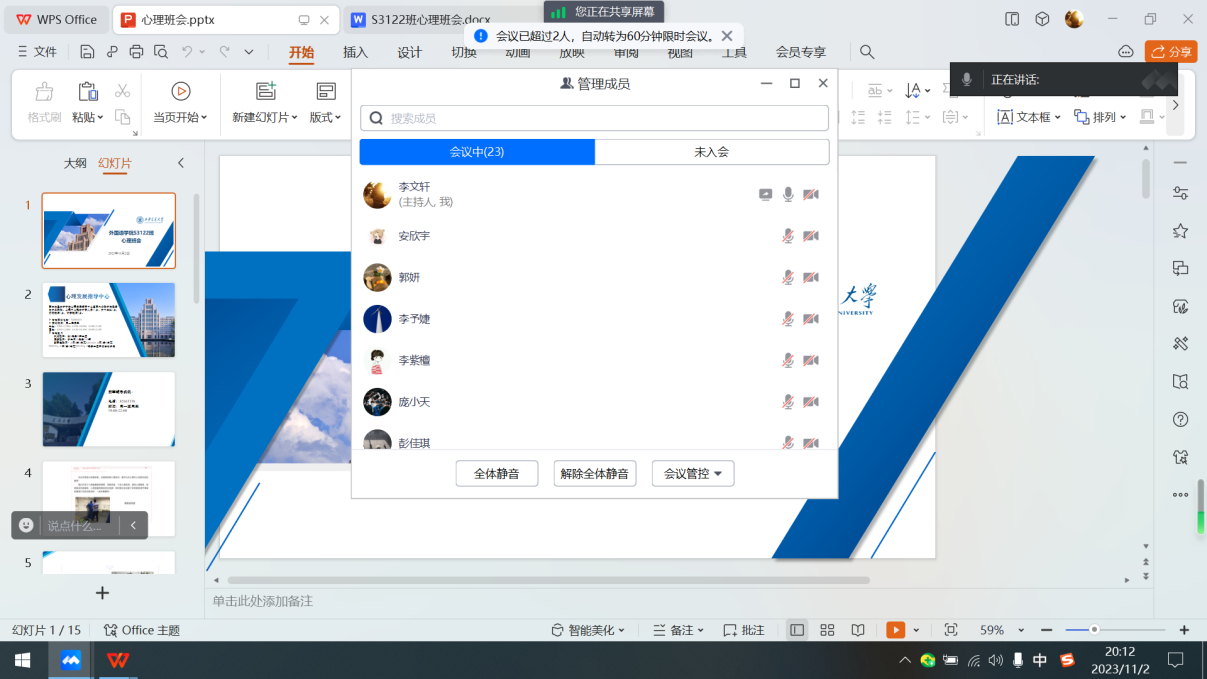This screenshot has height=679, width=1207.
Task: Toggle microphone for 安欣宇
Action: click(788, 236)
